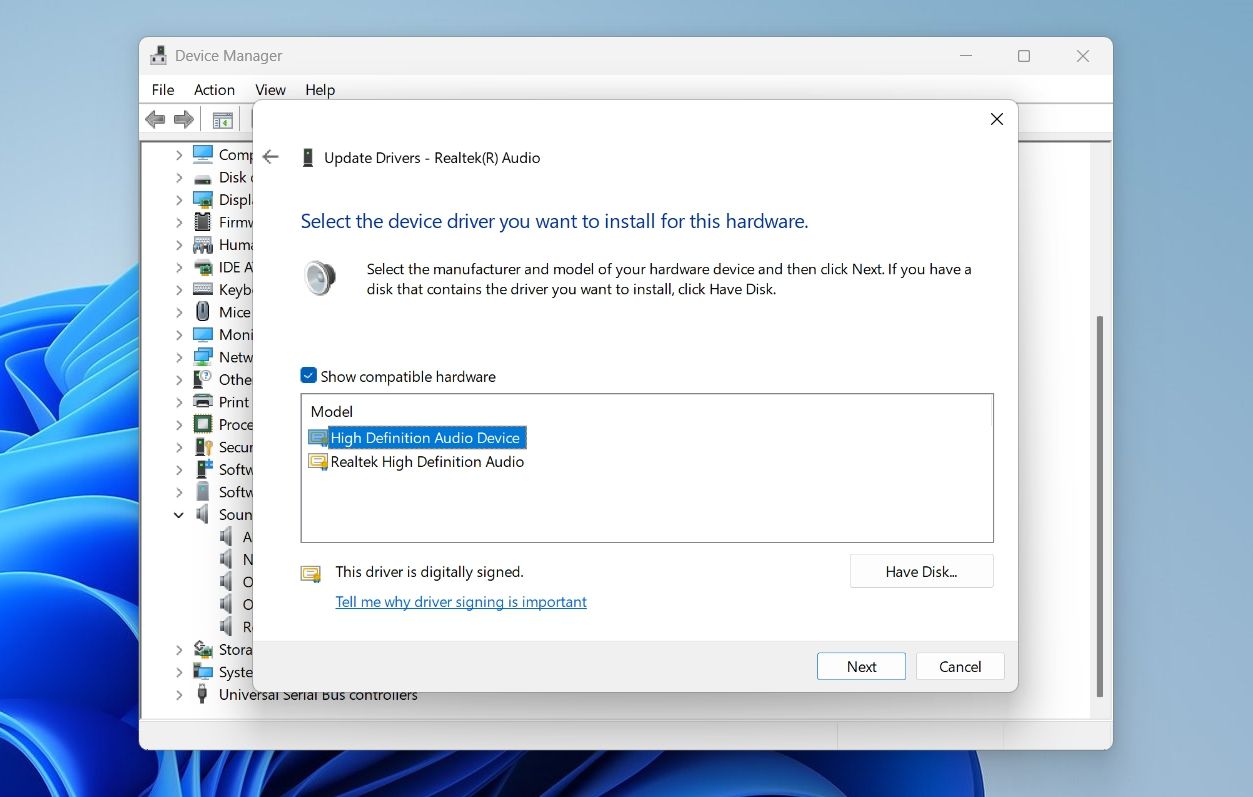Uncheck Show compatible hardware
This screenshot has height=797, width=1253.
tap(309, 376)
